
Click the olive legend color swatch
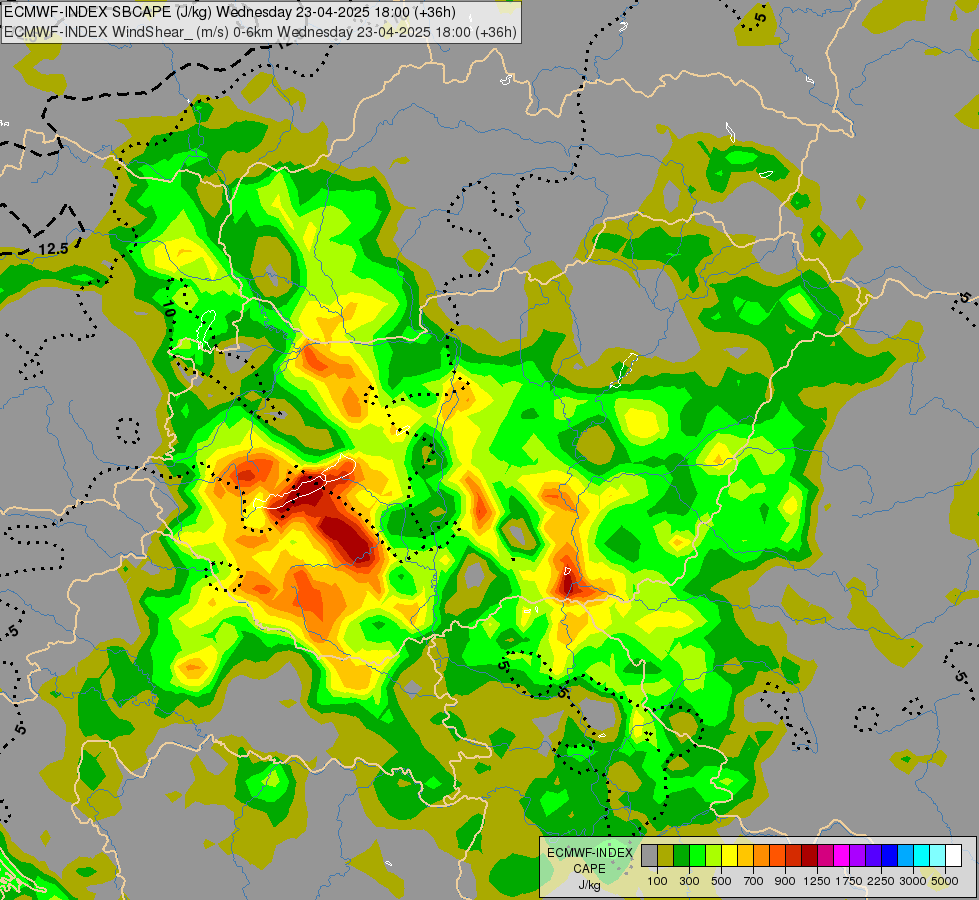click(666, 855)
